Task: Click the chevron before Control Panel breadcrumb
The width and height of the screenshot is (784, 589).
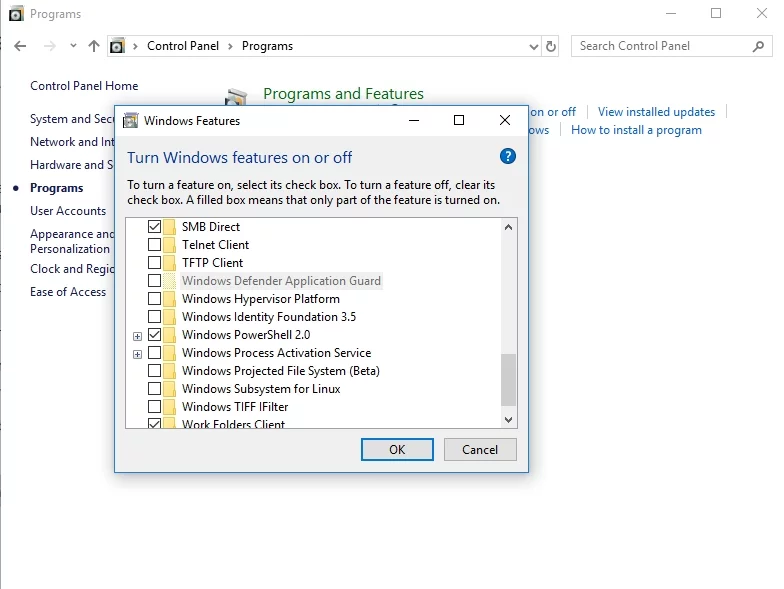Action: click(135, 46)
